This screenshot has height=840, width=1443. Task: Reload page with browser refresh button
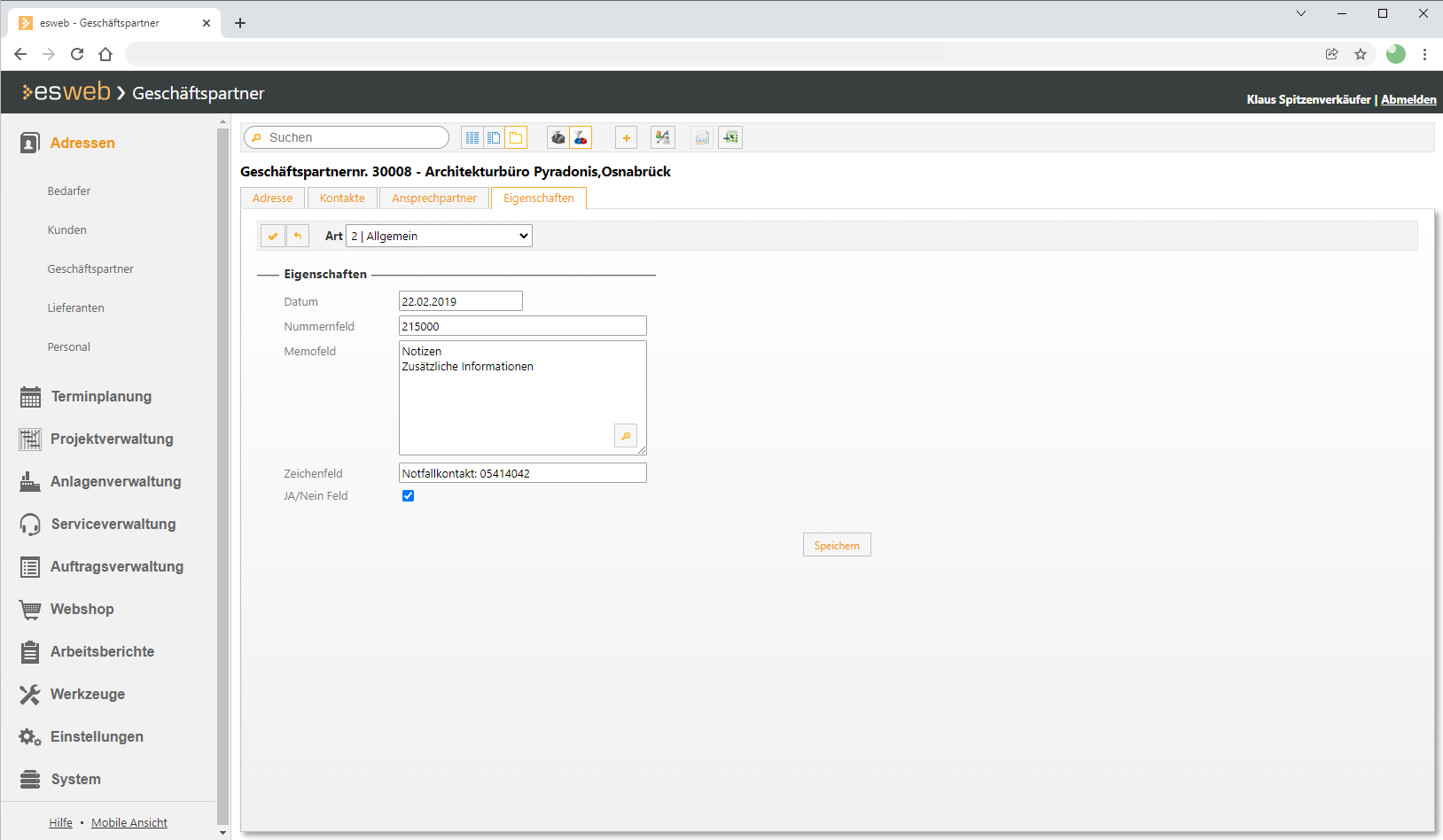pyautogui.click(x=77, y=54)
